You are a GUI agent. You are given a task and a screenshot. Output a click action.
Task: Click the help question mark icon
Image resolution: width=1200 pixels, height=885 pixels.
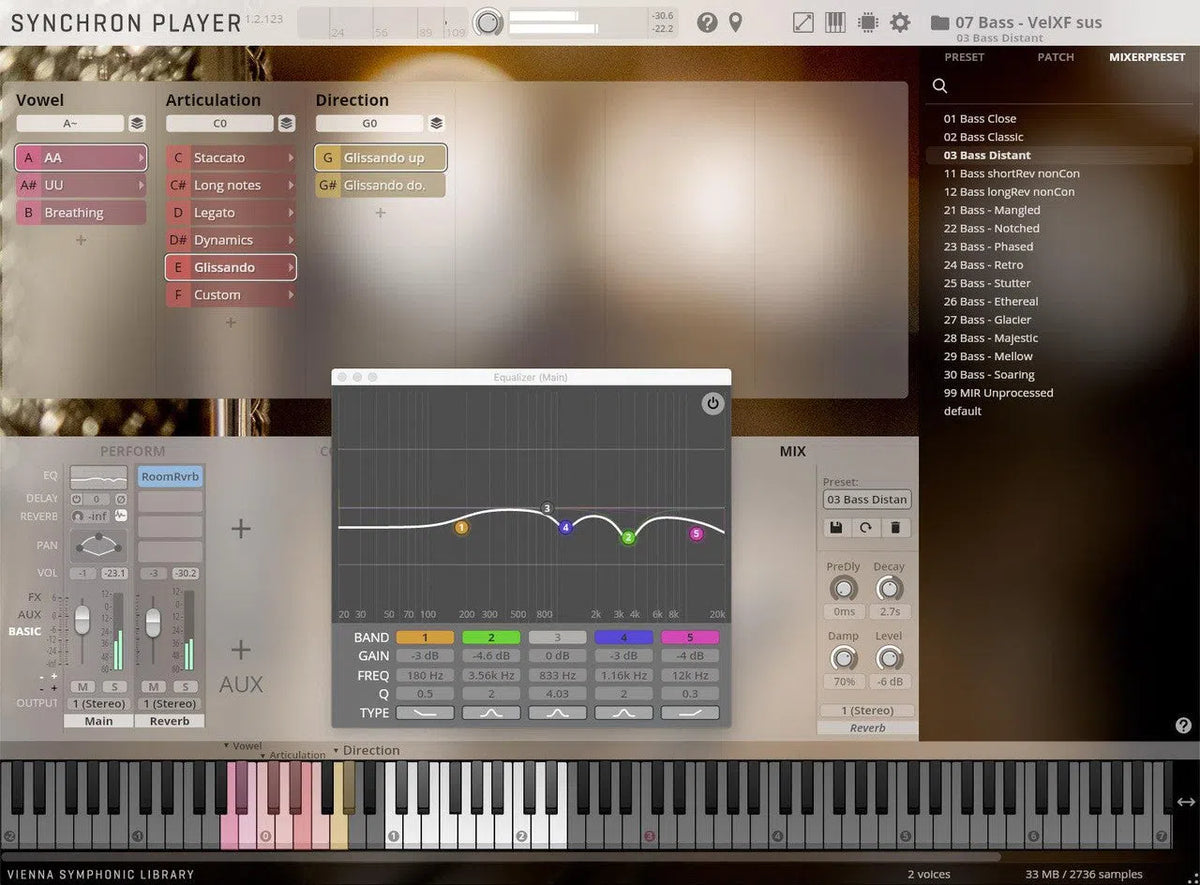[706, 22]
